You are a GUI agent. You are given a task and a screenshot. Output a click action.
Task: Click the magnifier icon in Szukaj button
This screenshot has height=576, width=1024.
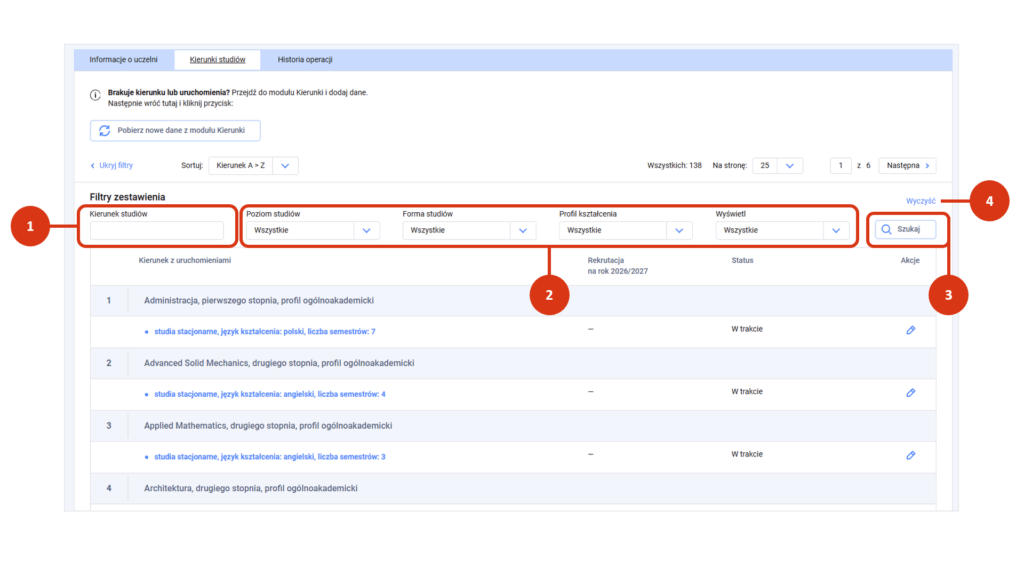point(886,229)
